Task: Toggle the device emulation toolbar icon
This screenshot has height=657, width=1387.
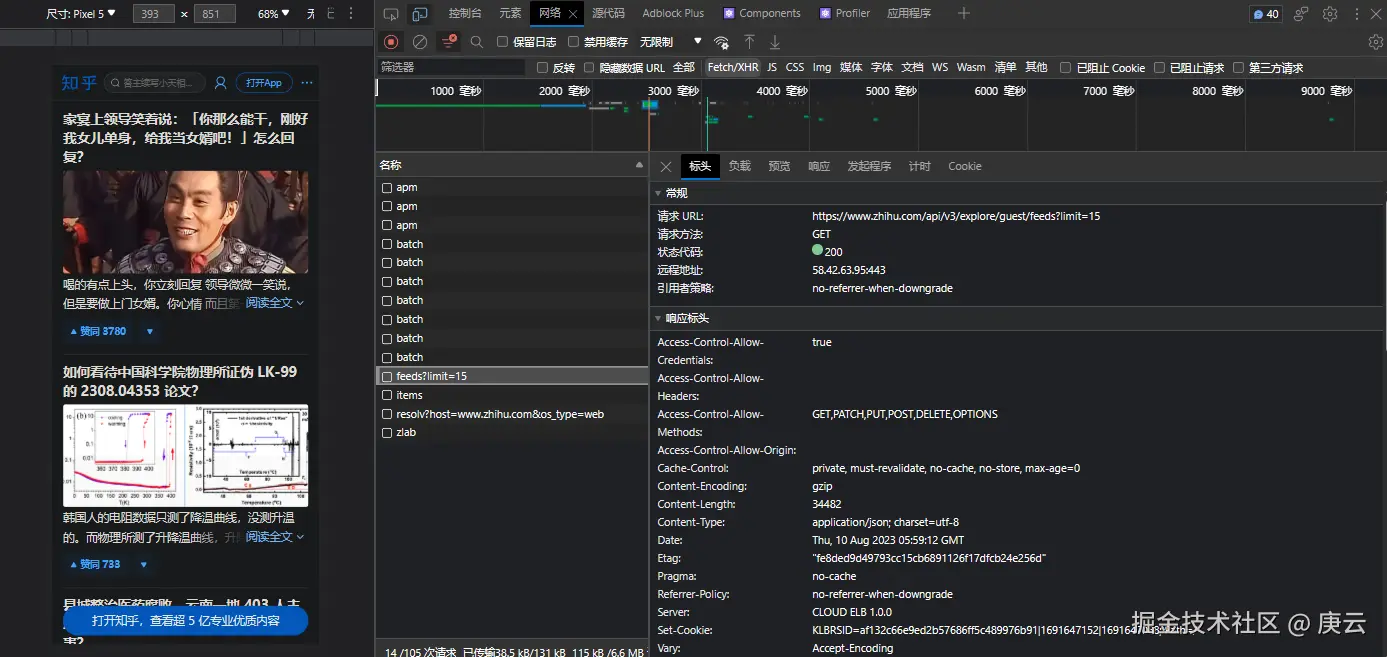Action: pos(420,14)
